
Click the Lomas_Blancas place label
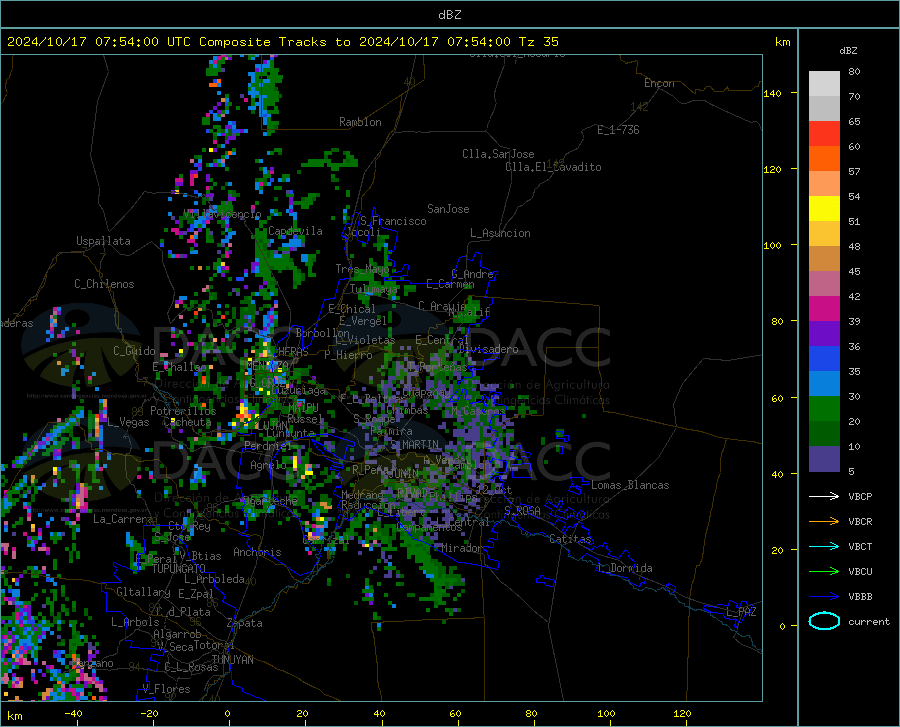(x=630, y=485)
